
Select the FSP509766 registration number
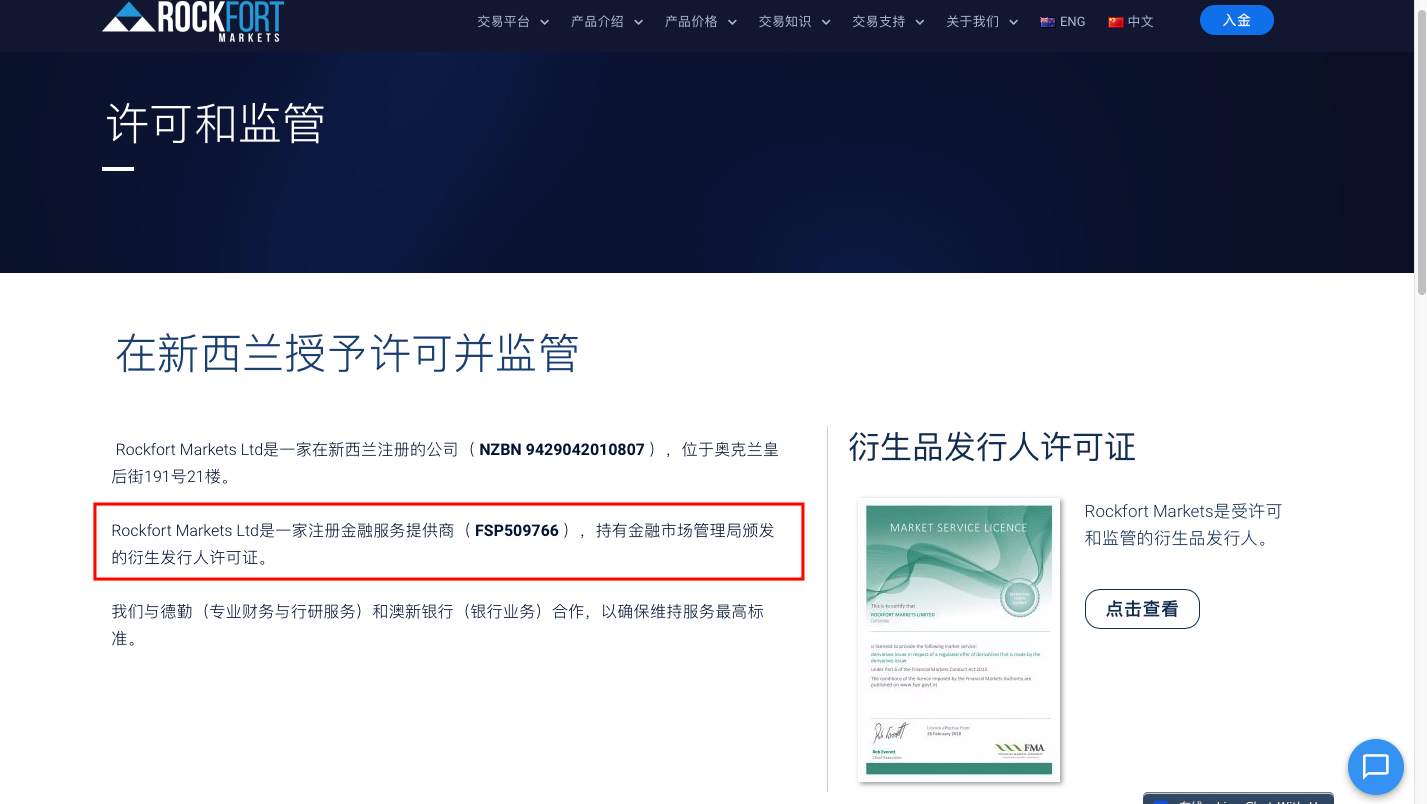pos(517,531)
